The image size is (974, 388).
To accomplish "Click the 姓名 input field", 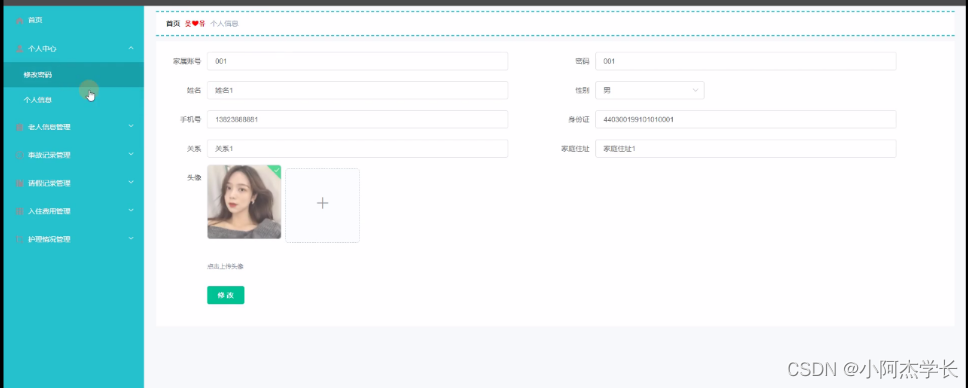I will click(358, 90).
